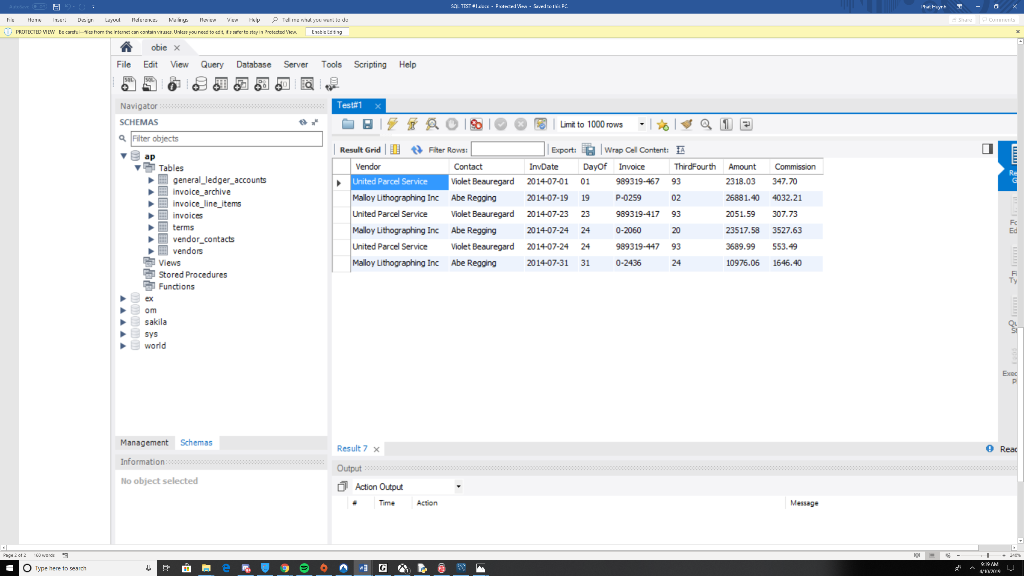Open the Limit to 1000 rows dropdown
Image resolution: width=1024 pixels, height=576 pixels.
[642, 124]
